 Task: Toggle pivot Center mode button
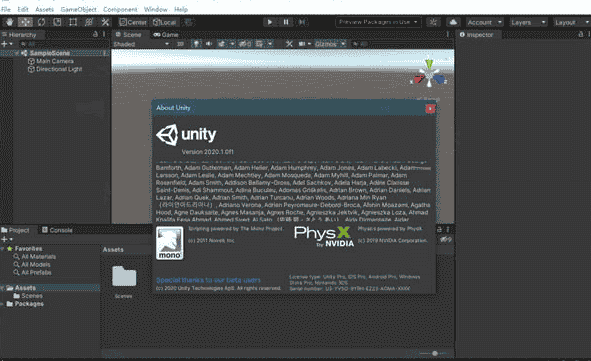(x=133, y=22)
